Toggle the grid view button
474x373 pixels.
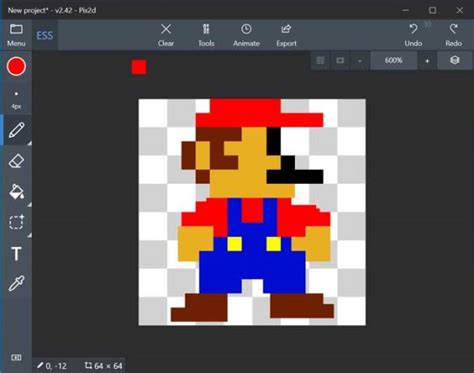coord(320,60)
